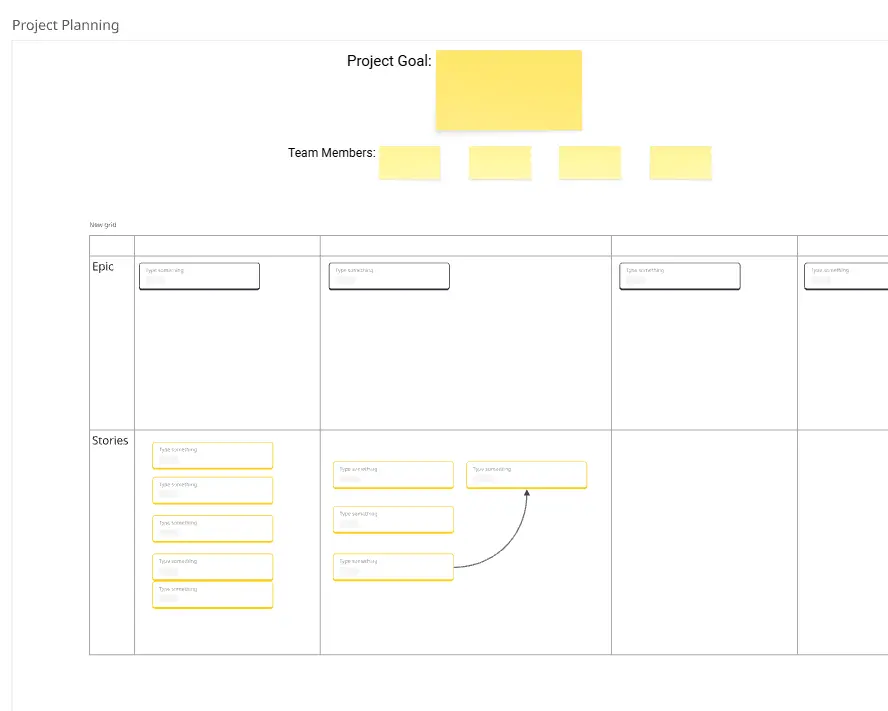Click the Epic note in the first column
This screenshot has width=888, height=711.
click(198, 275)
